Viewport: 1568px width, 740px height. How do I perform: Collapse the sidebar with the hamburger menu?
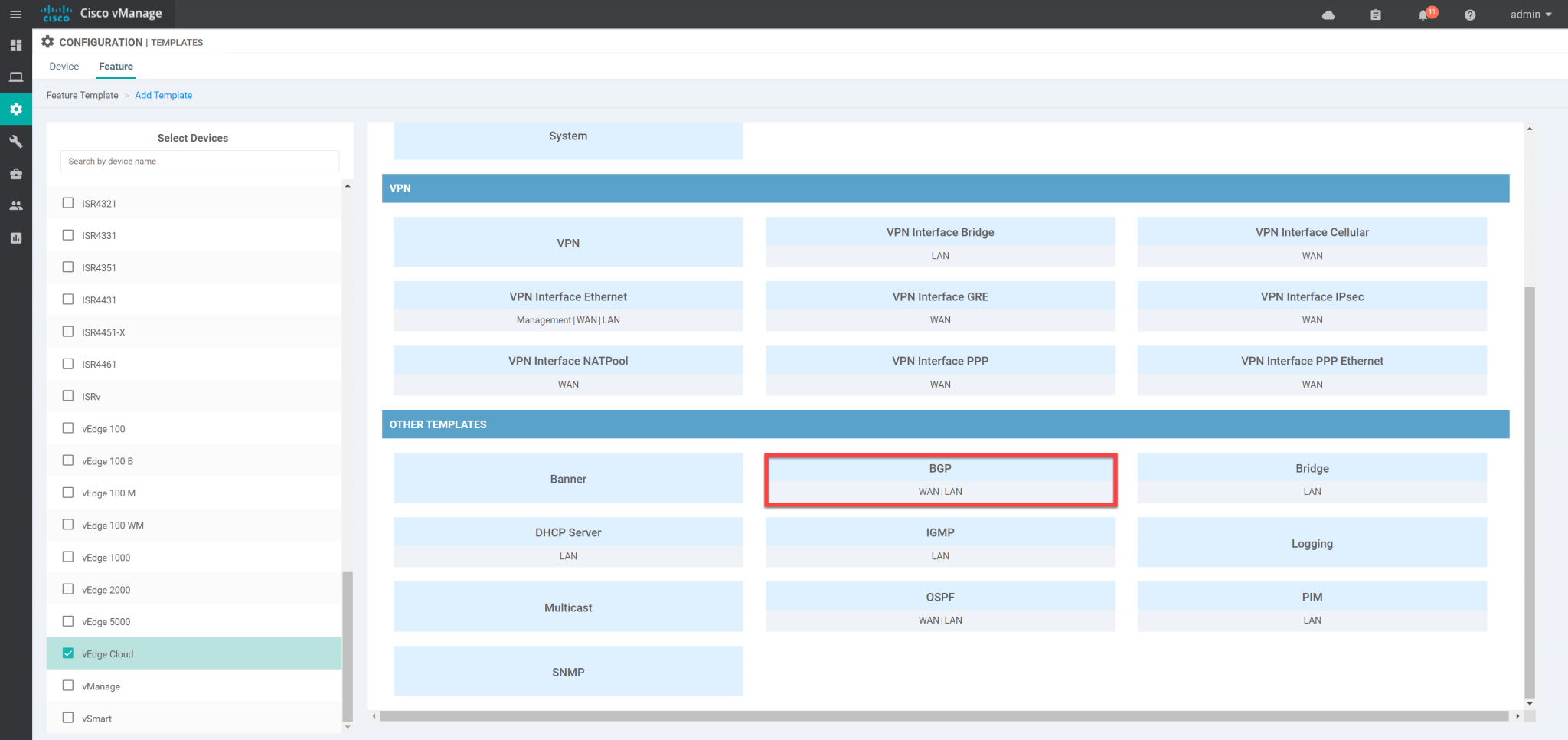pyautogui.click(x=16, y=14)
